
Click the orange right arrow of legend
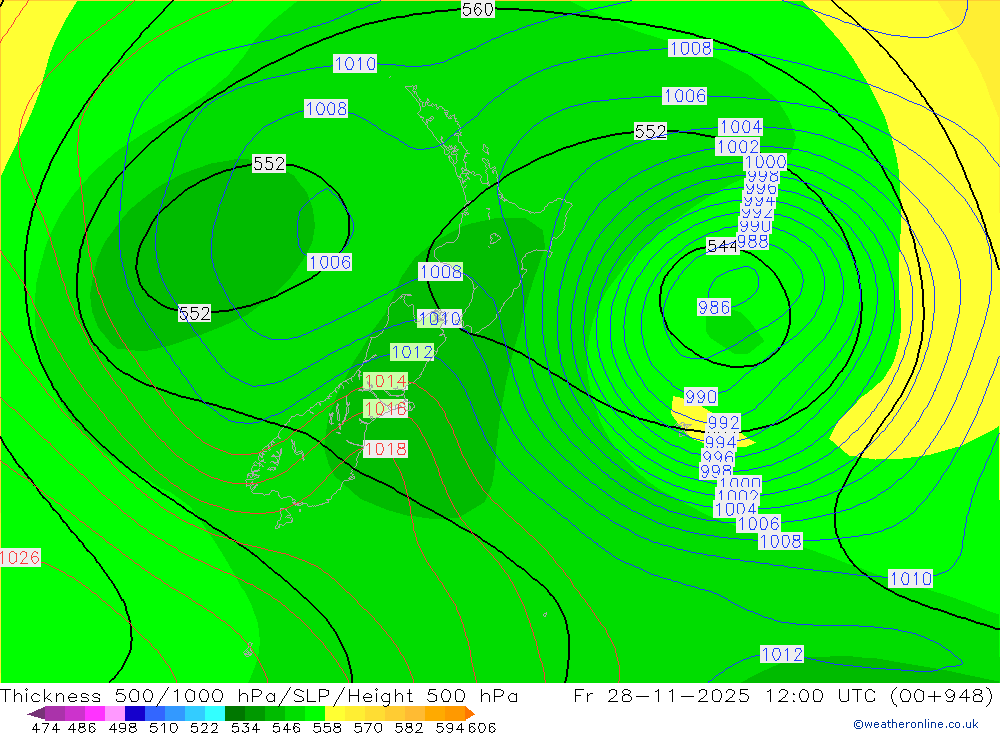point(469,713)
